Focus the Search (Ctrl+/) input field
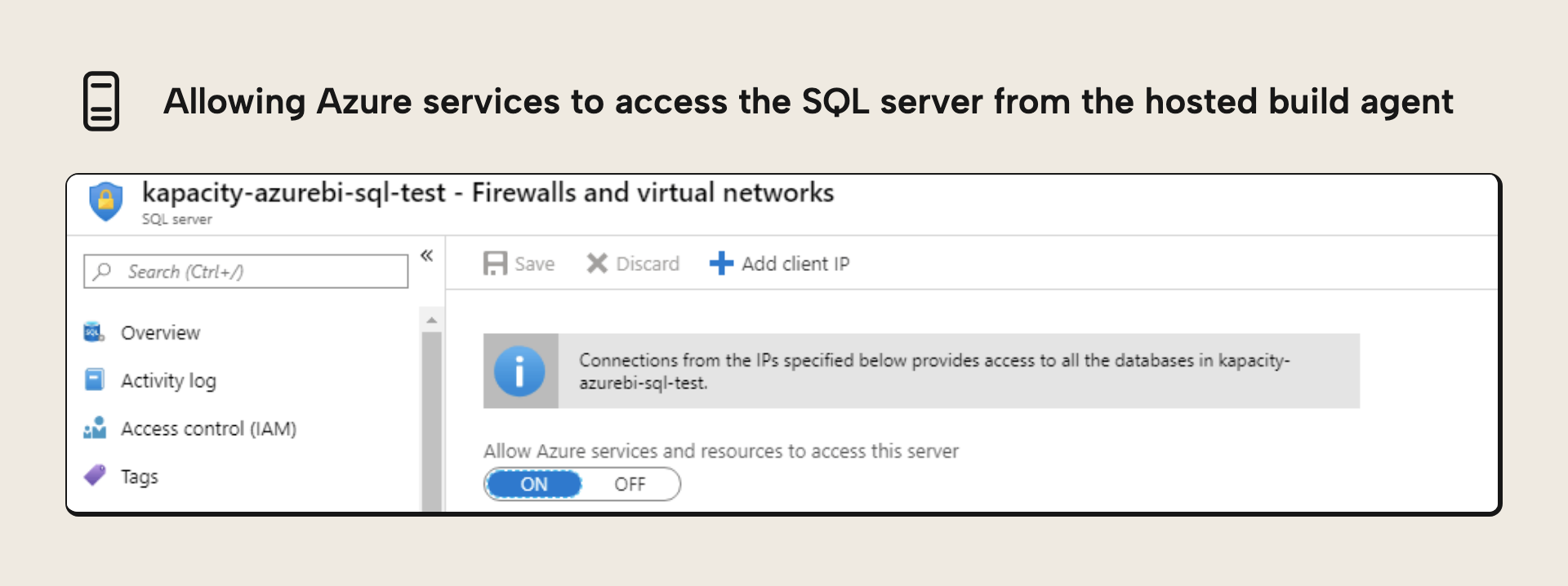 (246, 271)
